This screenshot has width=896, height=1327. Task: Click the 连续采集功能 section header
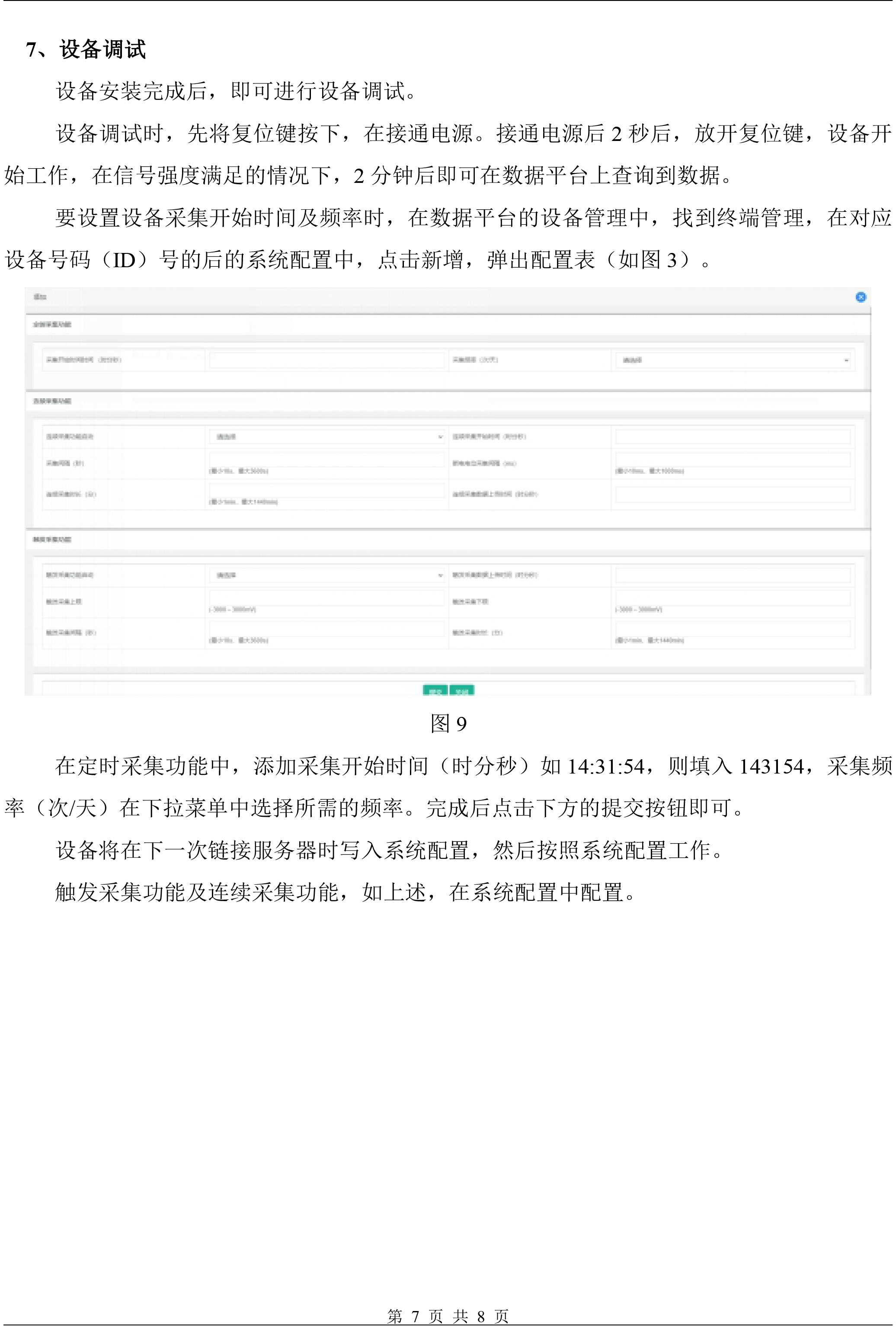click(52, 401)
